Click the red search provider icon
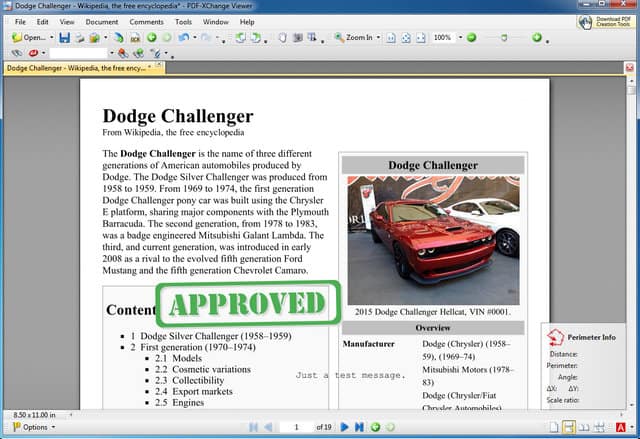This screenshot has height=439, width=640. point(33,53)
